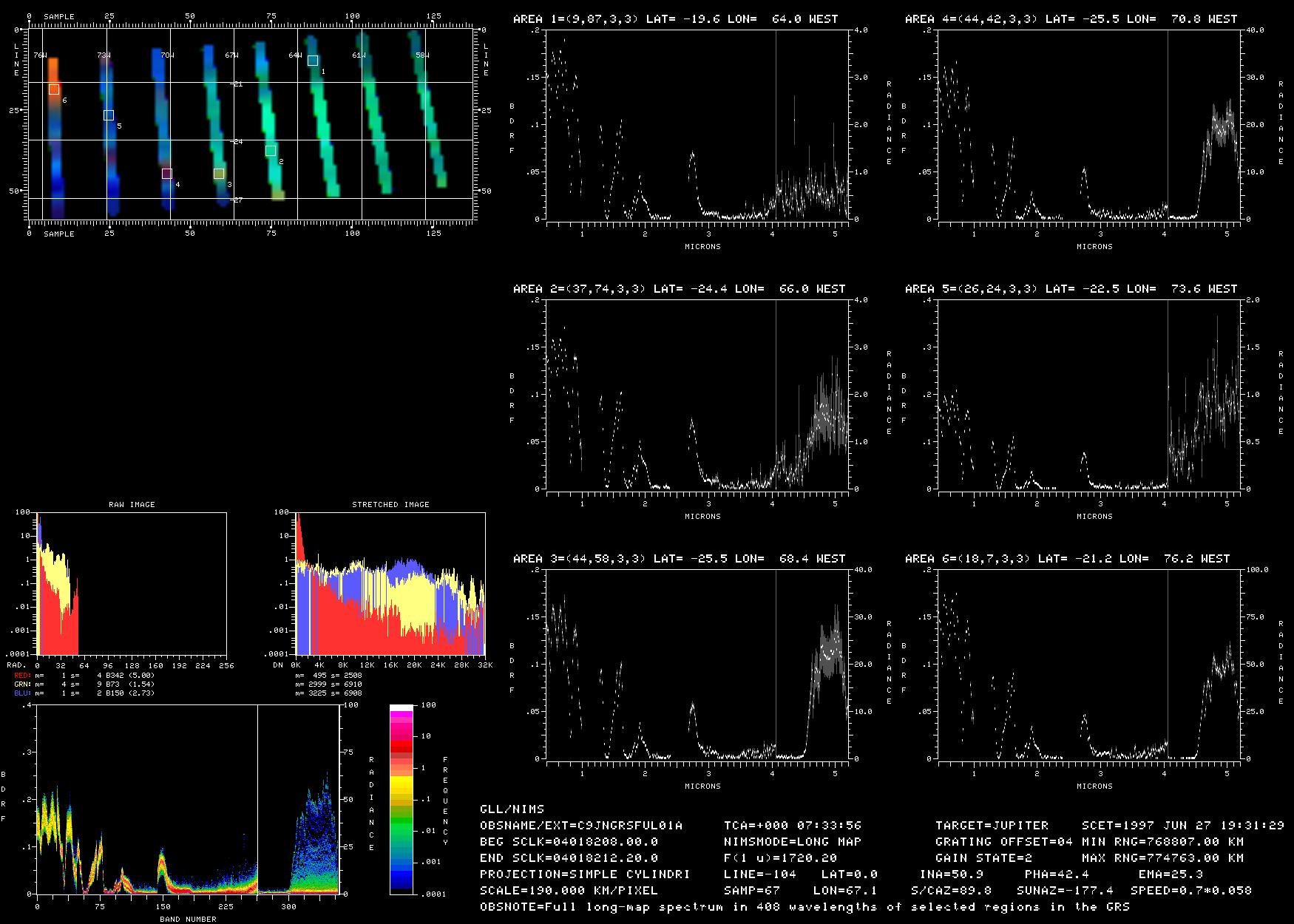
Task: Click the 'S/CAZ=89.8' value
Action: tap(951, 891)
